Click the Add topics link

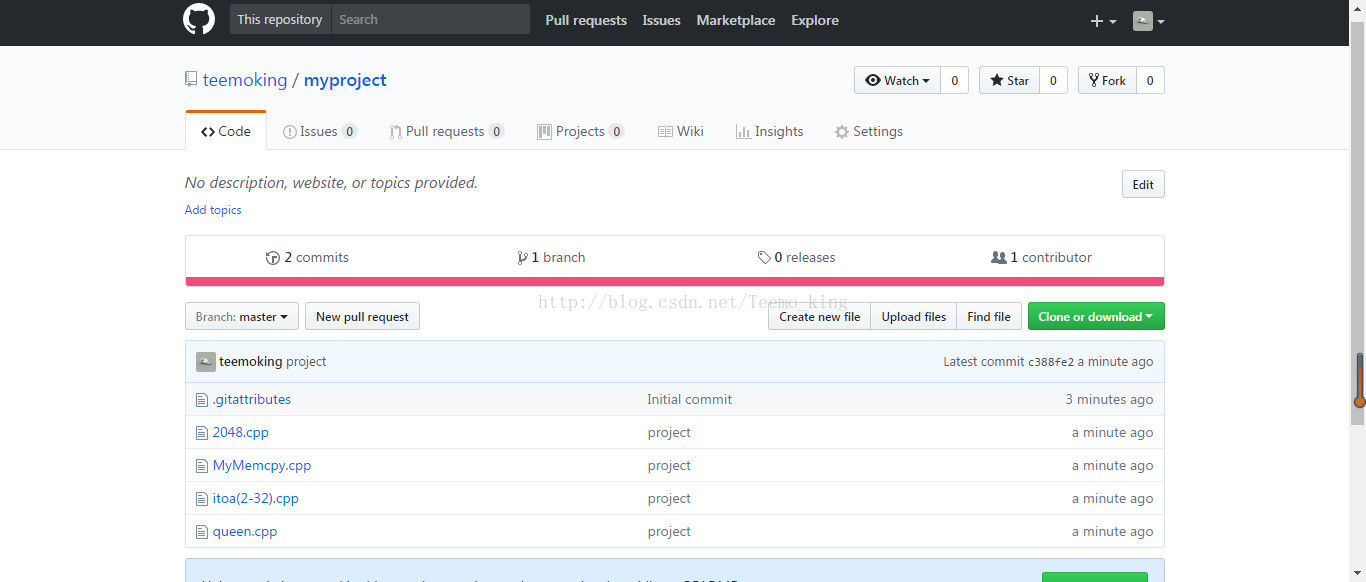point(213,210)
